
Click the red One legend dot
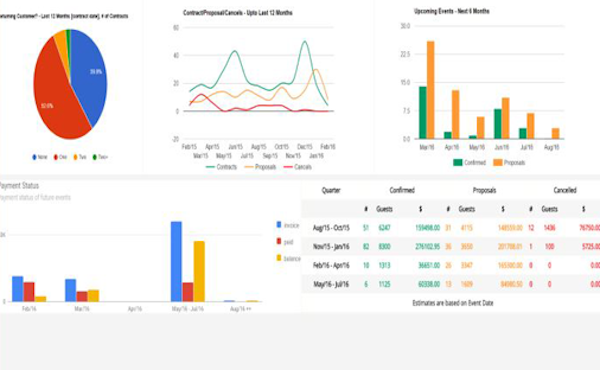[x=55, y=157]
